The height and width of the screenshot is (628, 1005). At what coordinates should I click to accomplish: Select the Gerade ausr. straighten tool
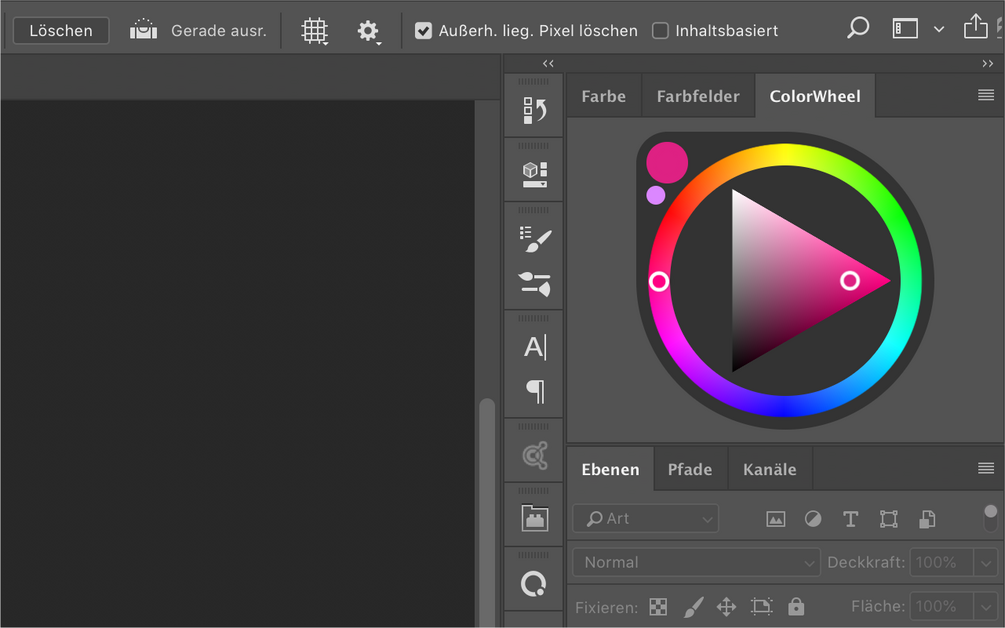coord(198,30)
